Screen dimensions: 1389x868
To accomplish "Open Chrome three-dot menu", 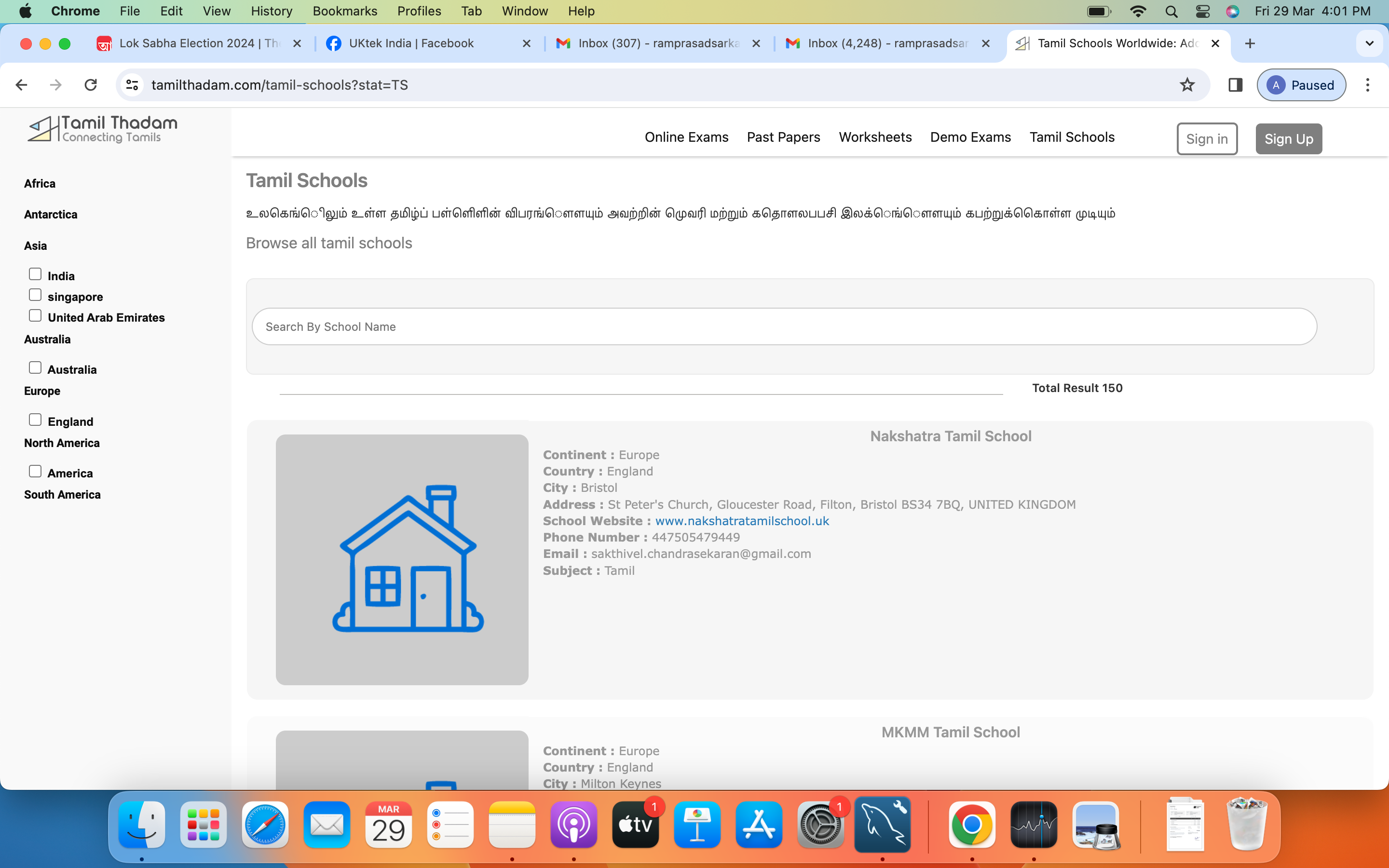I will pos(1367,85).
